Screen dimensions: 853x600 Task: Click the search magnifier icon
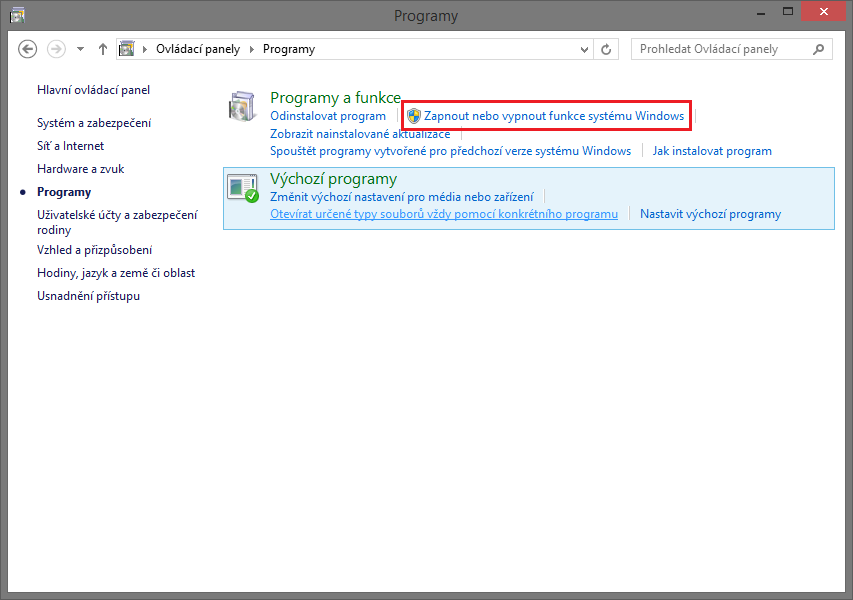click(818, 48)
